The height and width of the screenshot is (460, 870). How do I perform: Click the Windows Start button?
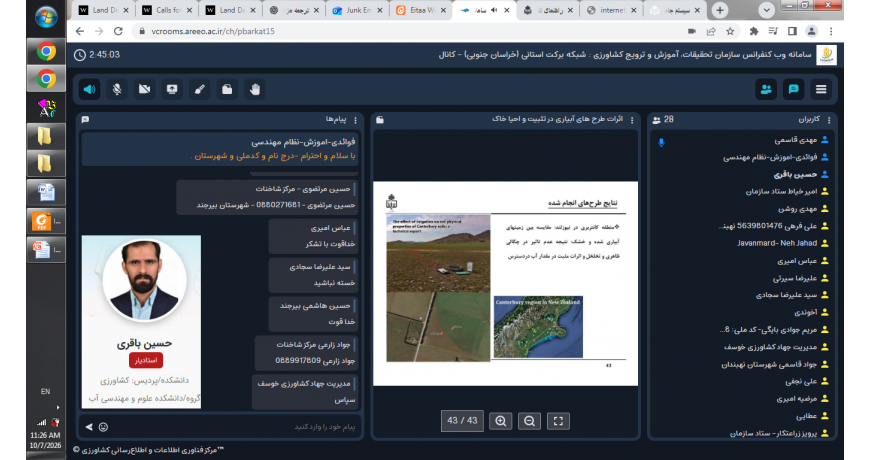click(46, 18)
